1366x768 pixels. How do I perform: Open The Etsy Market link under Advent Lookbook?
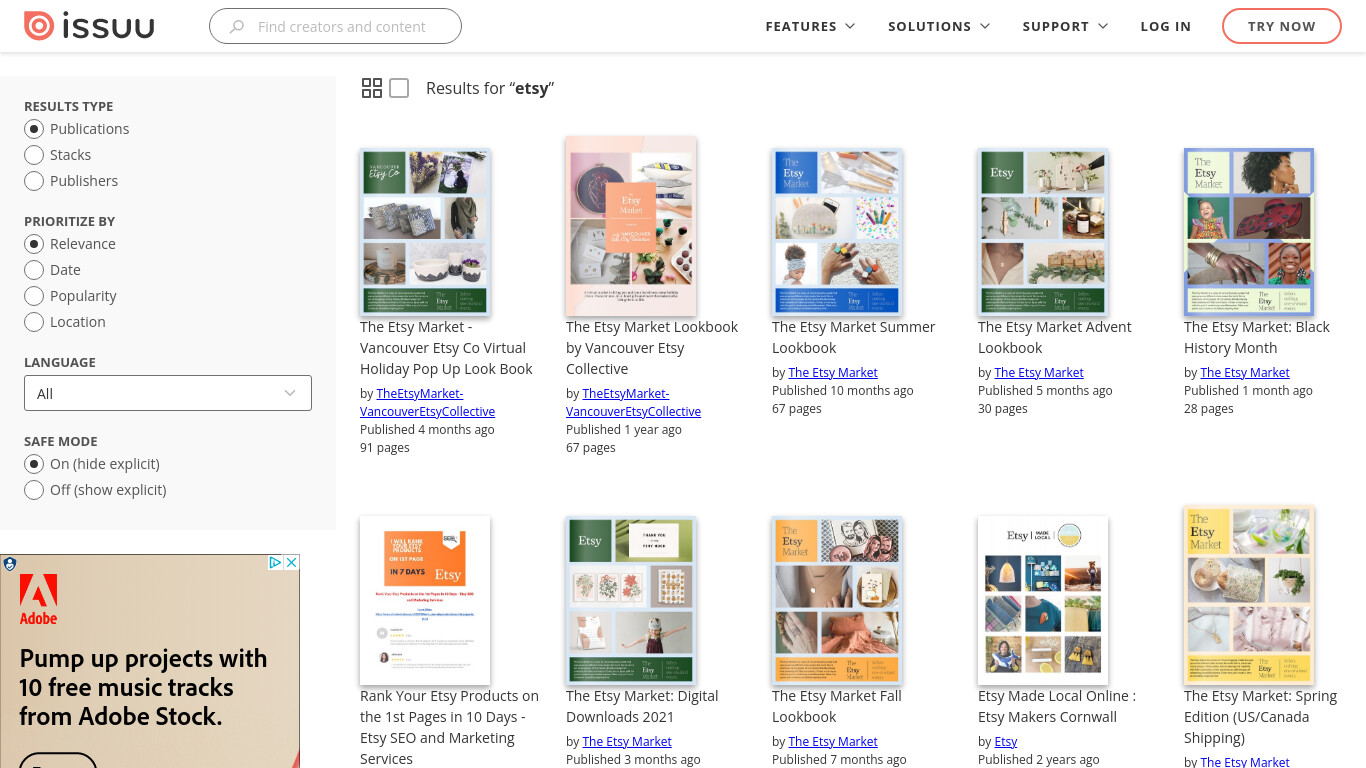[x=1039, y=372]
